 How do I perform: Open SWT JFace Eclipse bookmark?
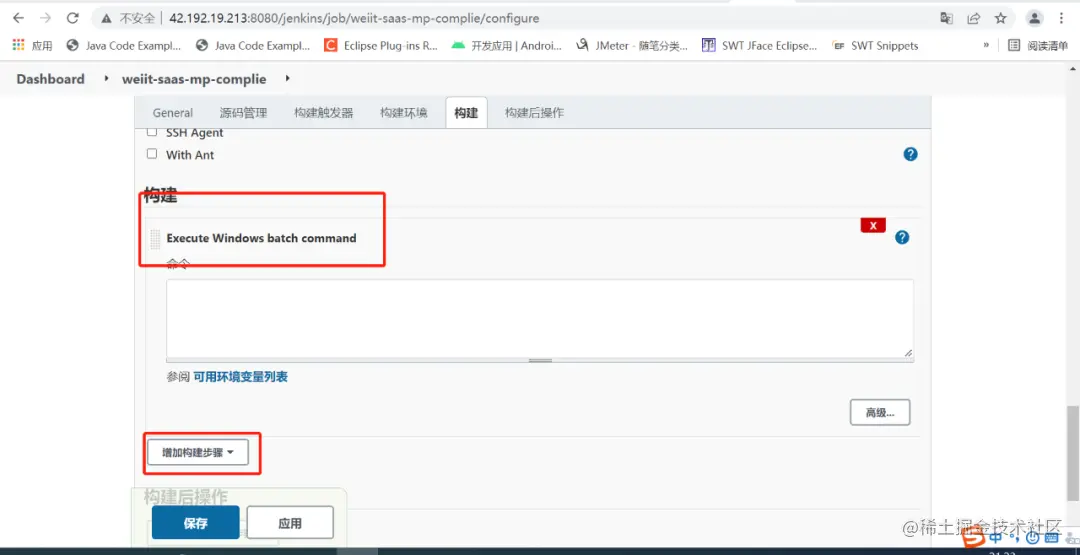(x=759, y=45)
